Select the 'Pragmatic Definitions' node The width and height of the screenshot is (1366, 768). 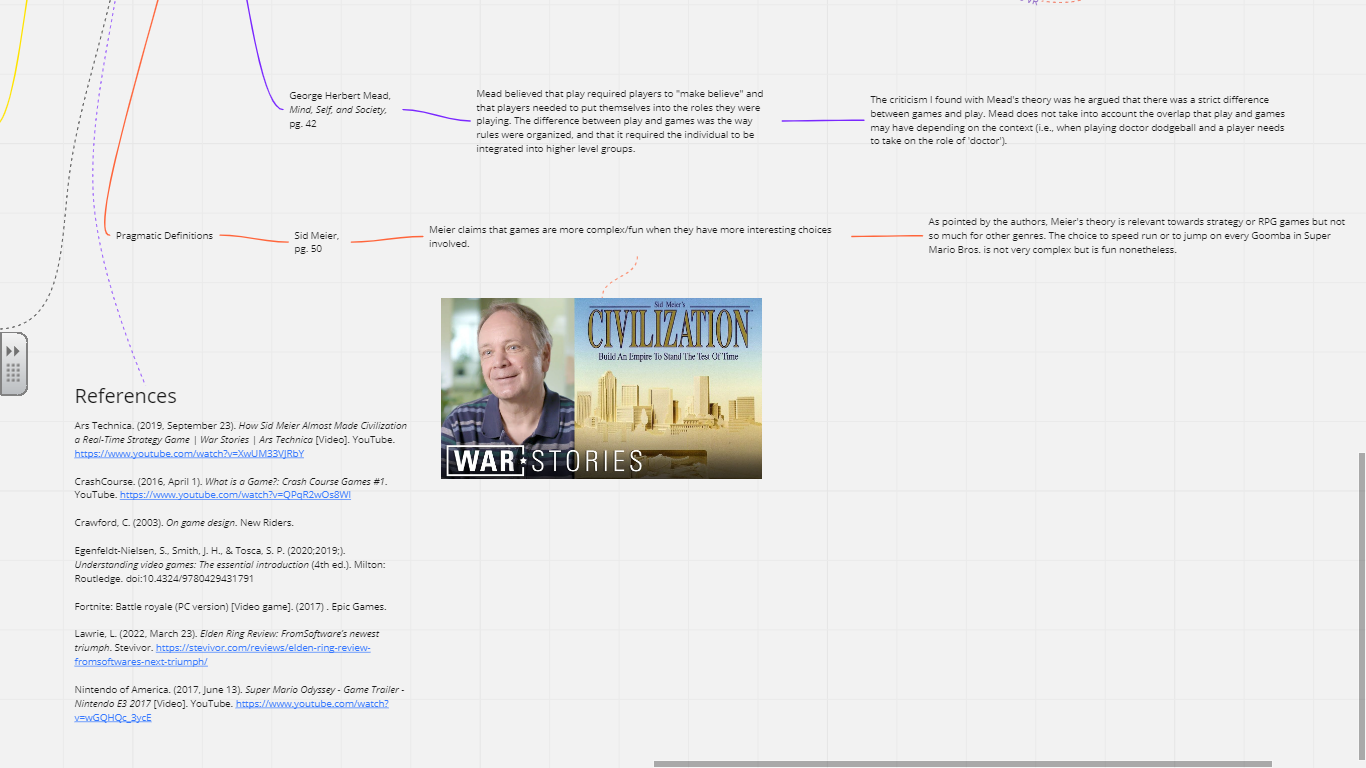tap(164, 236)
